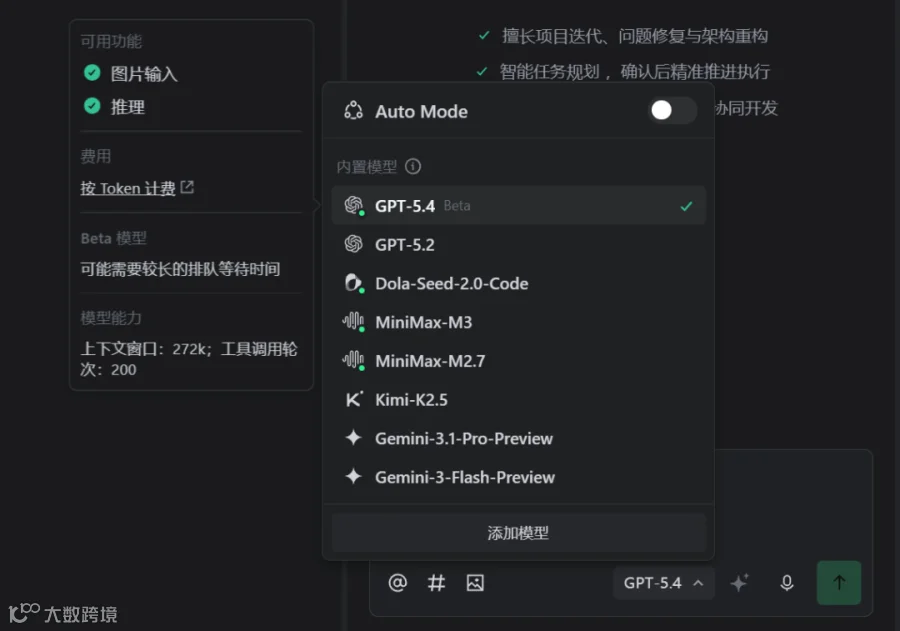The image size is (900, 631).
Task: Click the Gemini-3-Flash star icon
Action: [x=354, y=477]
